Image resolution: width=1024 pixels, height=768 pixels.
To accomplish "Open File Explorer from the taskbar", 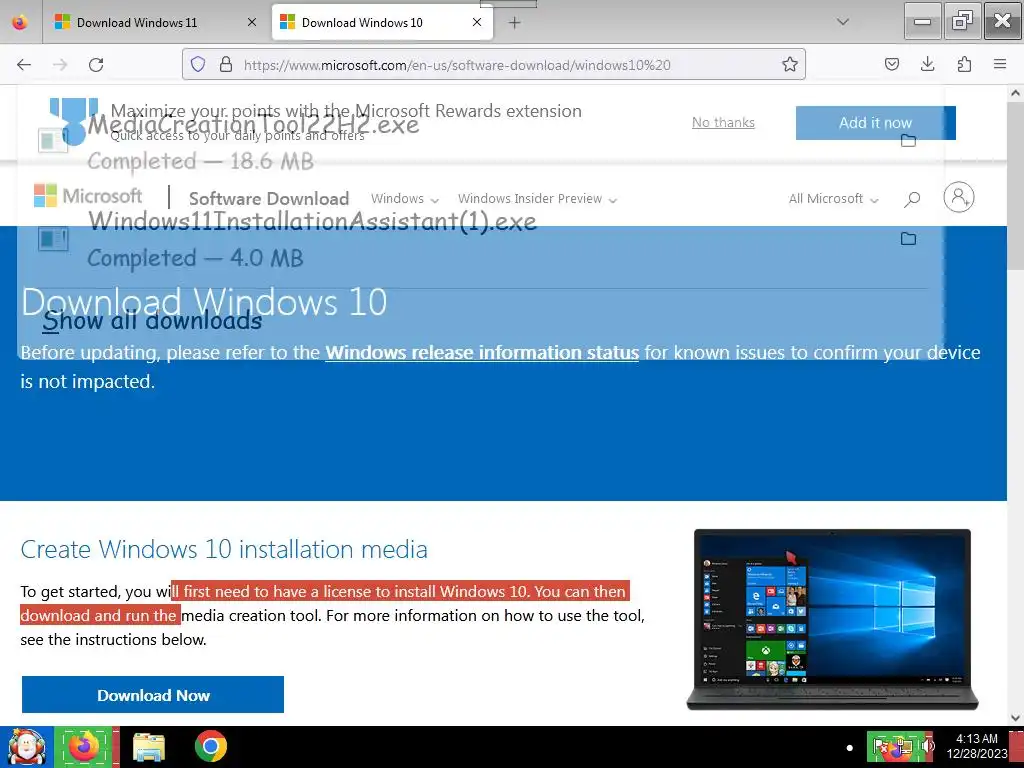I will click(149, 747).
